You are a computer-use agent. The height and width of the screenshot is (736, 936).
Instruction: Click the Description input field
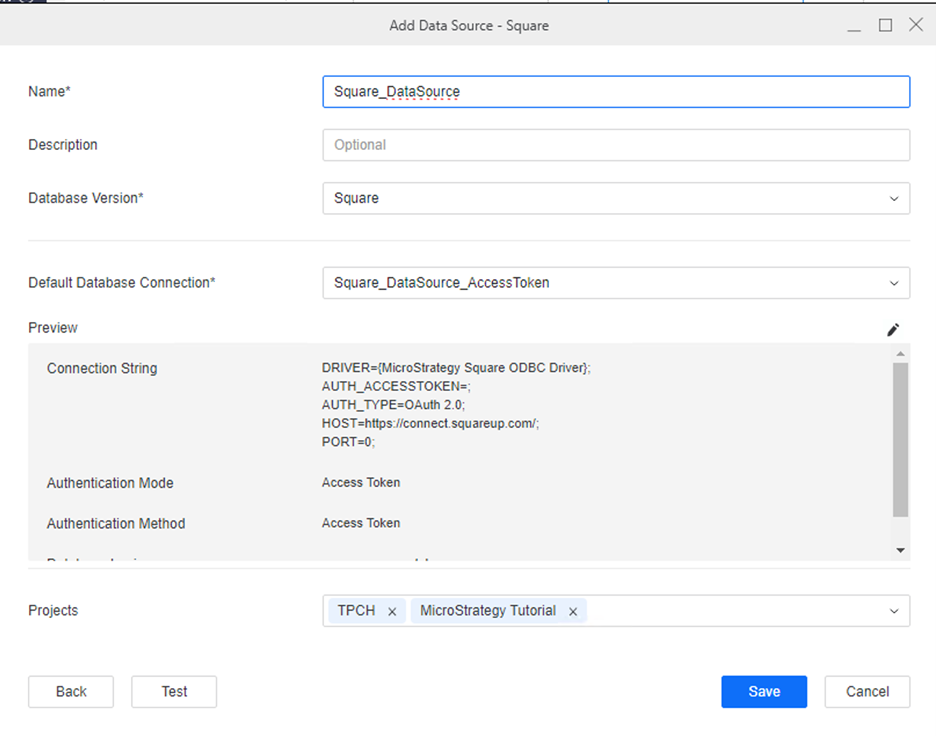click(x=615, y=145)
